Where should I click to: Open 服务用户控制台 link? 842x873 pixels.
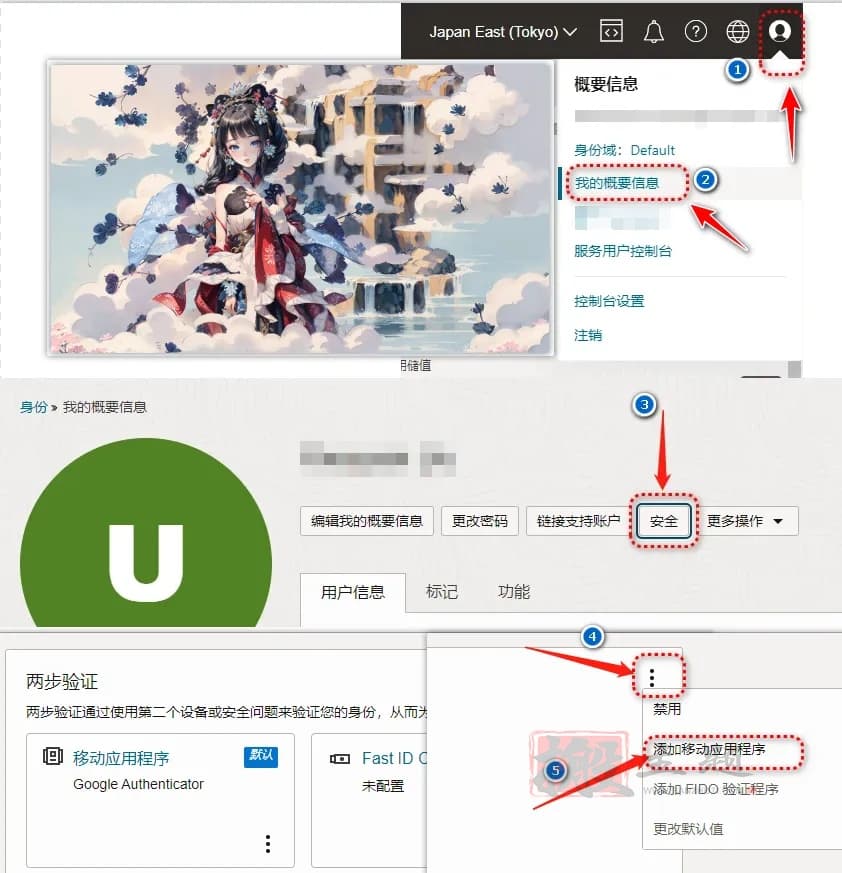point(623,251)
